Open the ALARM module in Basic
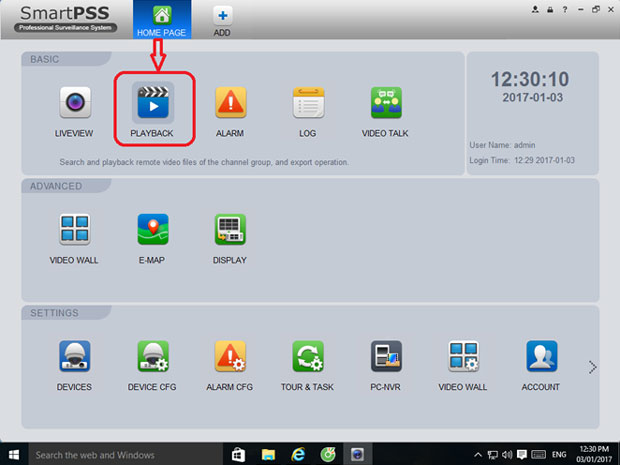The height and width of the screenshot is (465, 620). (x=231, y=103)
